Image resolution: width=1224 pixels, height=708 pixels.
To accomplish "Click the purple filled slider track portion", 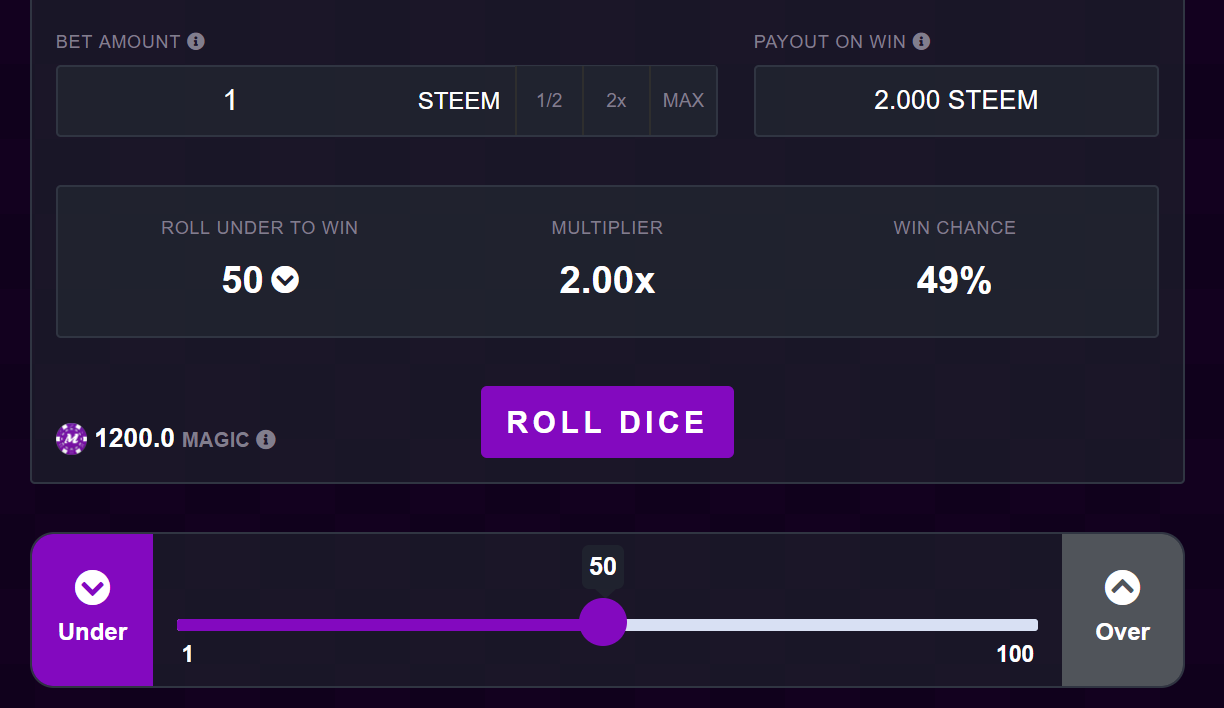I will tap(378, 625).
